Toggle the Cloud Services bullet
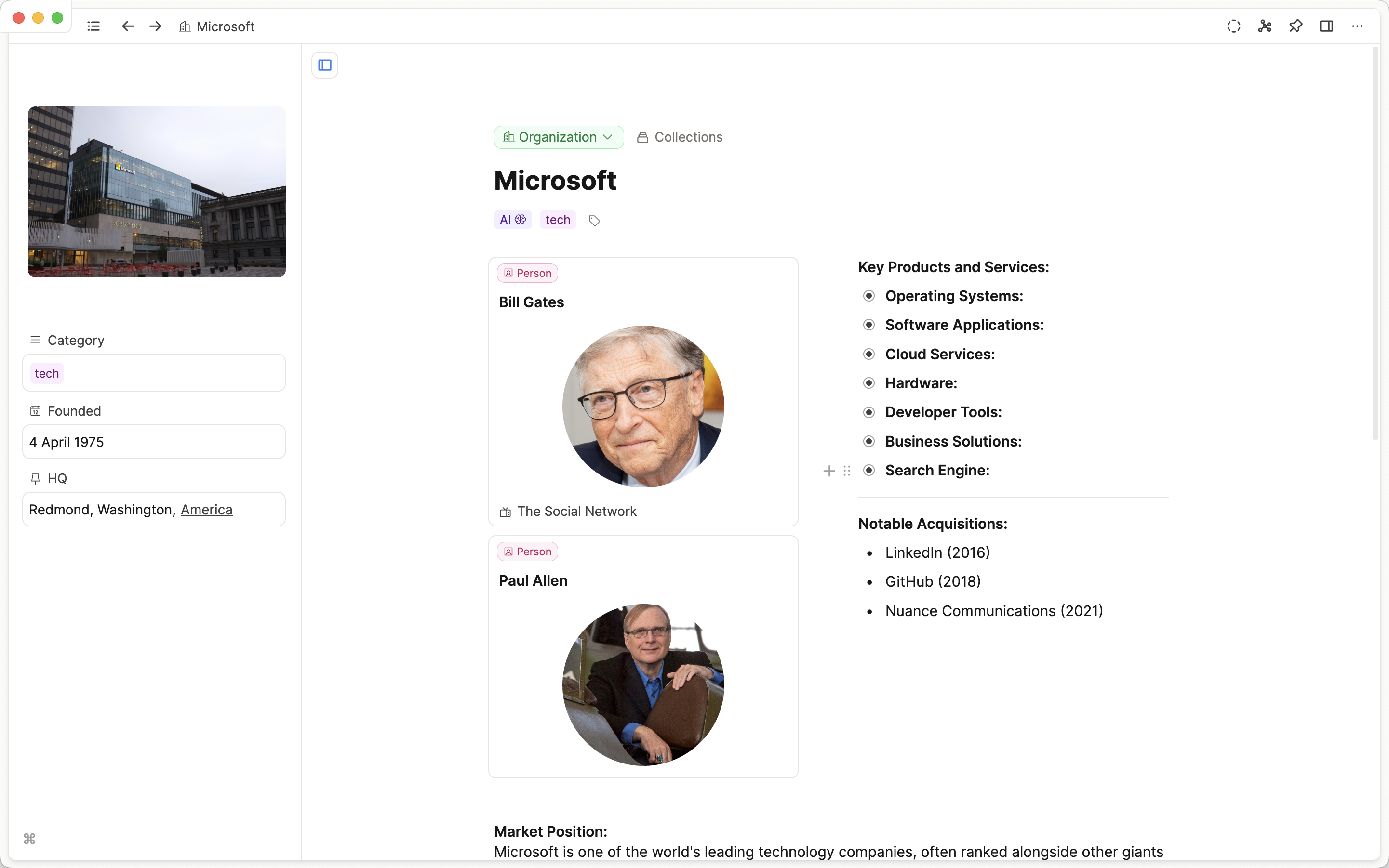Image resolution: width=1389 pixels, height=868 pixels. pos(868,354)
